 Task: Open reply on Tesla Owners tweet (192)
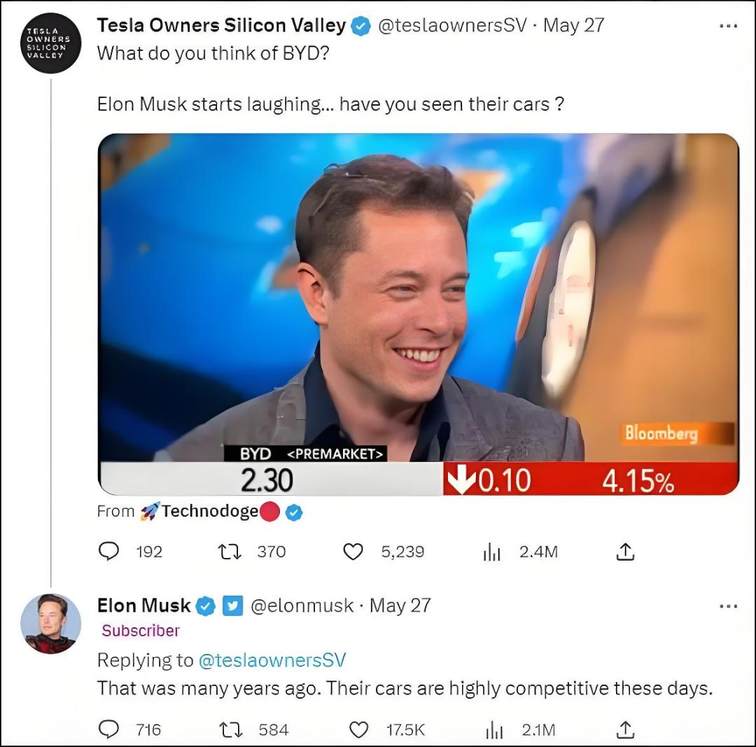[x=108, y=551]
